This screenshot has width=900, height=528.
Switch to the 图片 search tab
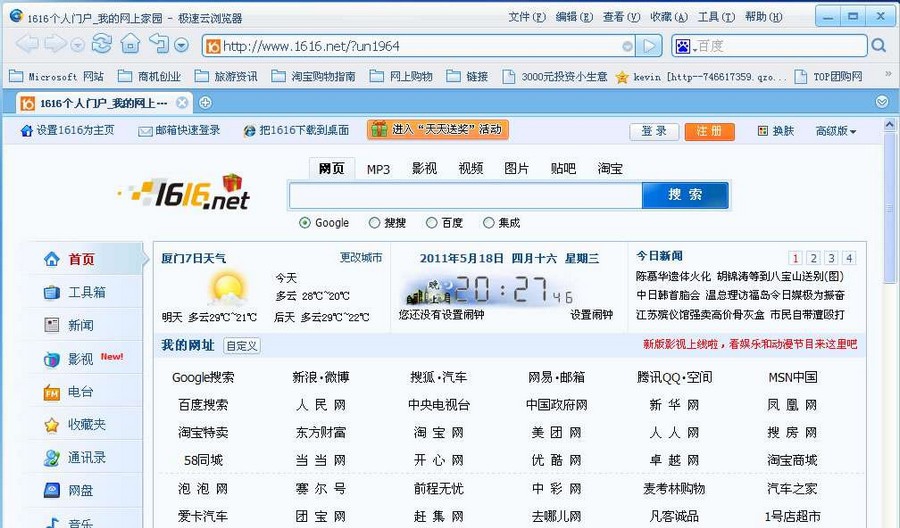516,168
